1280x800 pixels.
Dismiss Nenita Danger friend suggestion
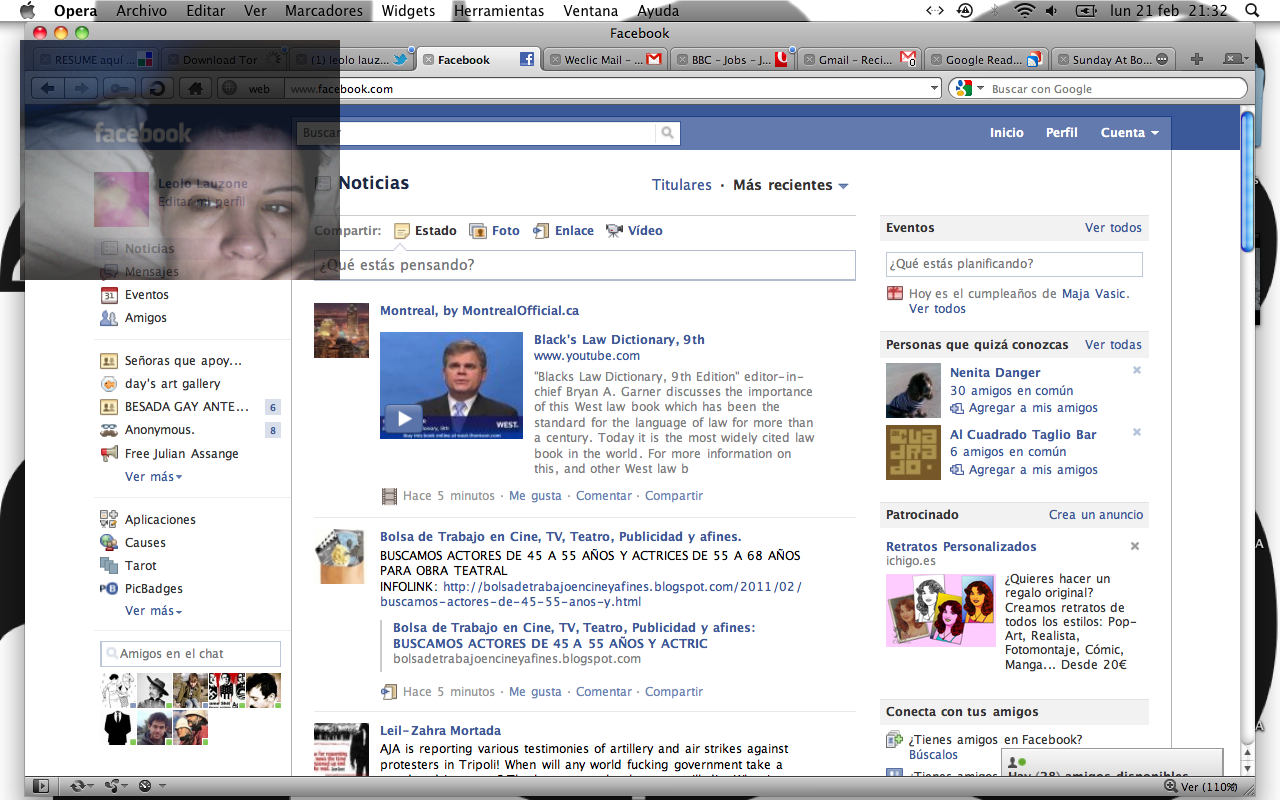(x=1136, y=371)
